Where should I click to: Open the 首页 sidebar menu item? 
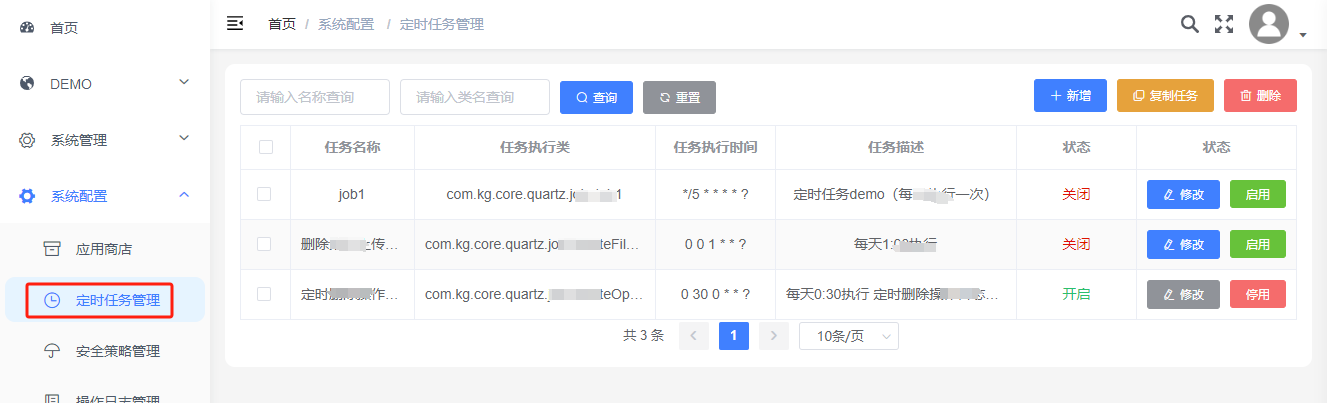(x=105, y=28)
